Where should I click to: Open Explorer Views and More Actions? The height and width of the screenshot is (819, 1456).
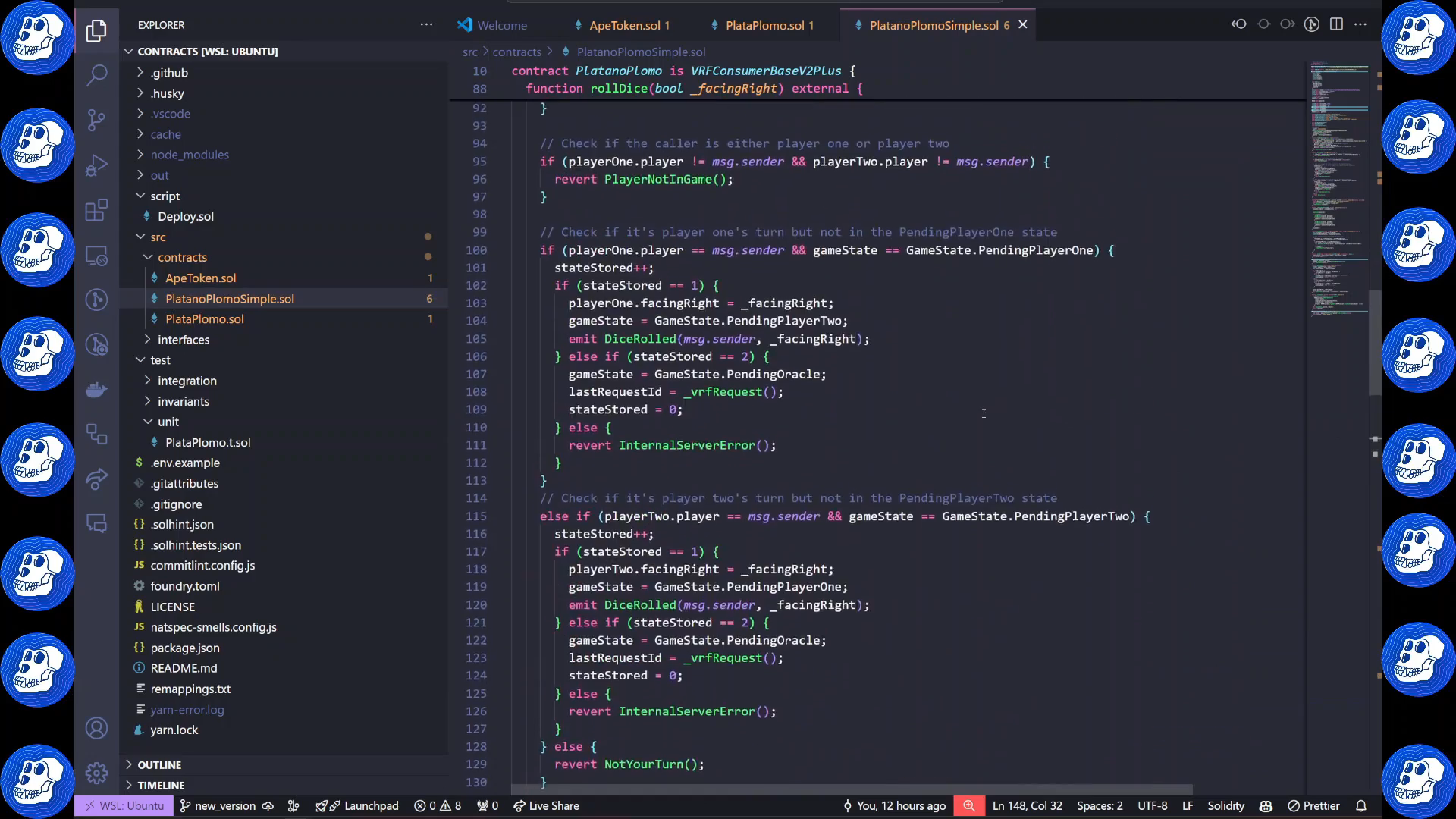426,24
